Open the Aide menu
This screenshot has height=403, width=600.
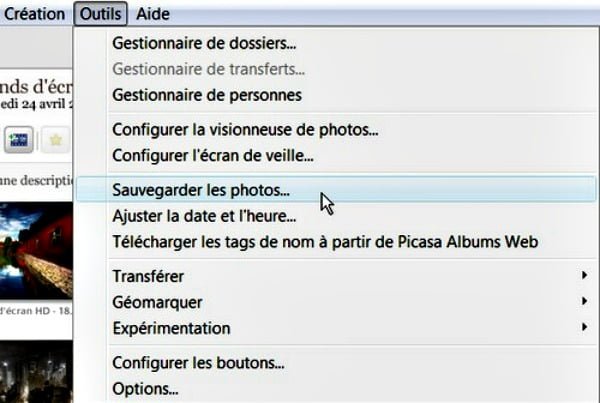pyautogui.click(x=153, y=14)
